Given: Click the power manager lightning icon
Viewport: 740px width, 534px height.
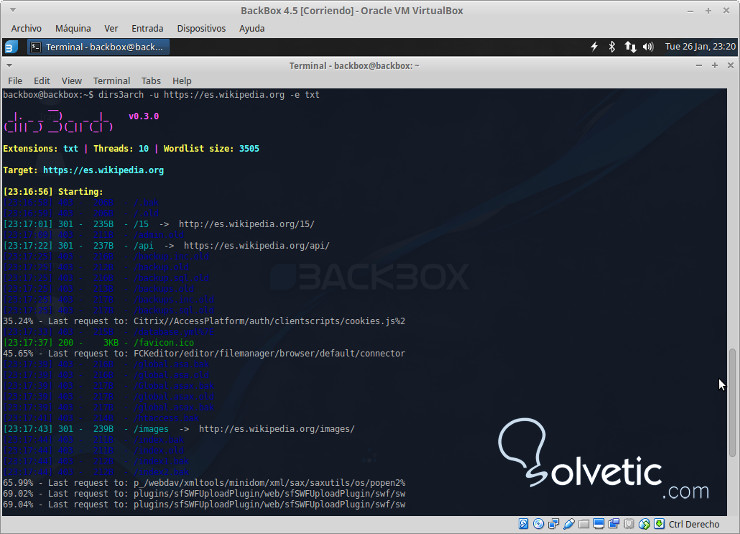Looking at the screenshot, I should [x=594, y=46].
